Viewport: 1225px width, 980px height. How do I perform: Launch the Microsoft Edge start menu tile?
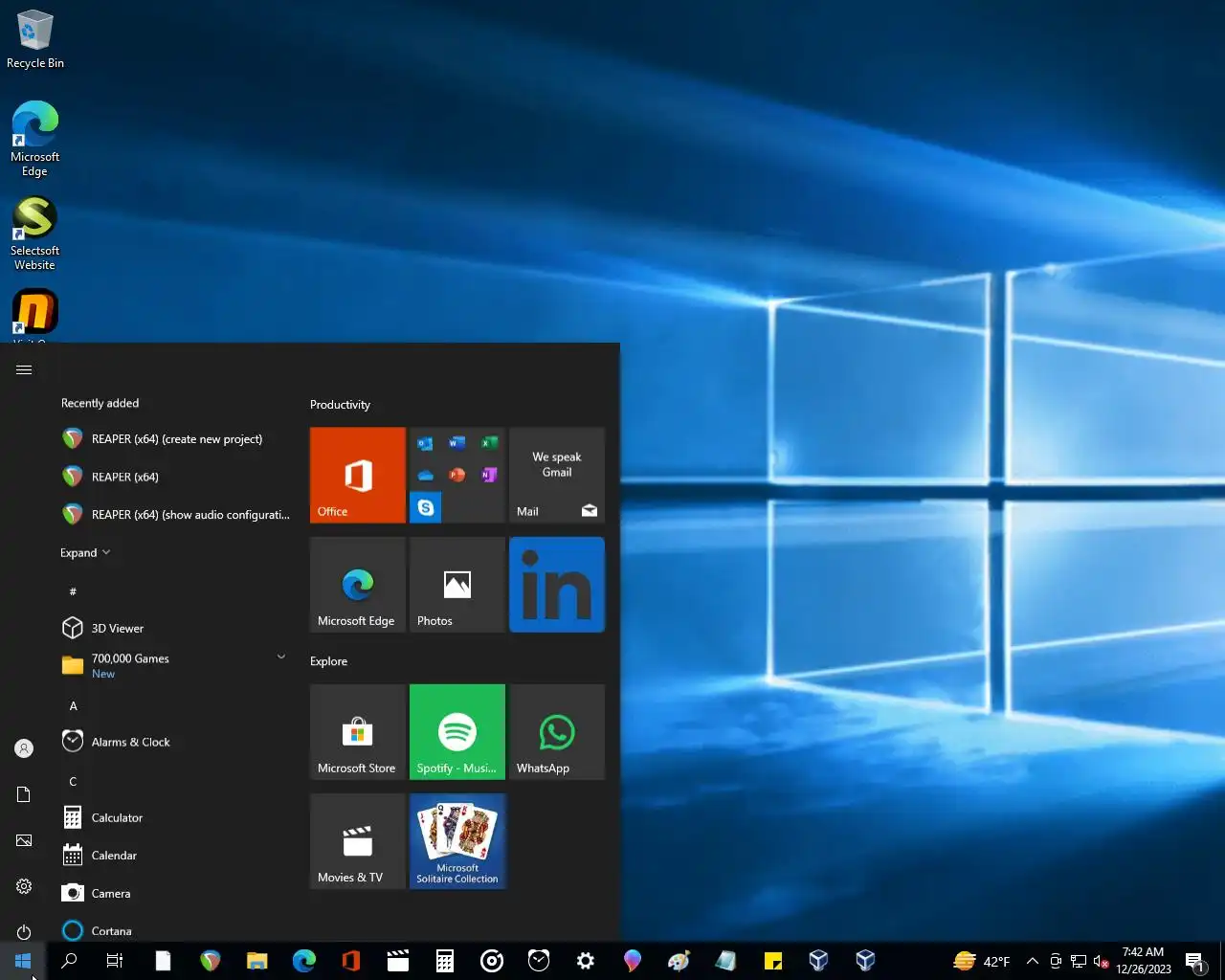[358, 585]
